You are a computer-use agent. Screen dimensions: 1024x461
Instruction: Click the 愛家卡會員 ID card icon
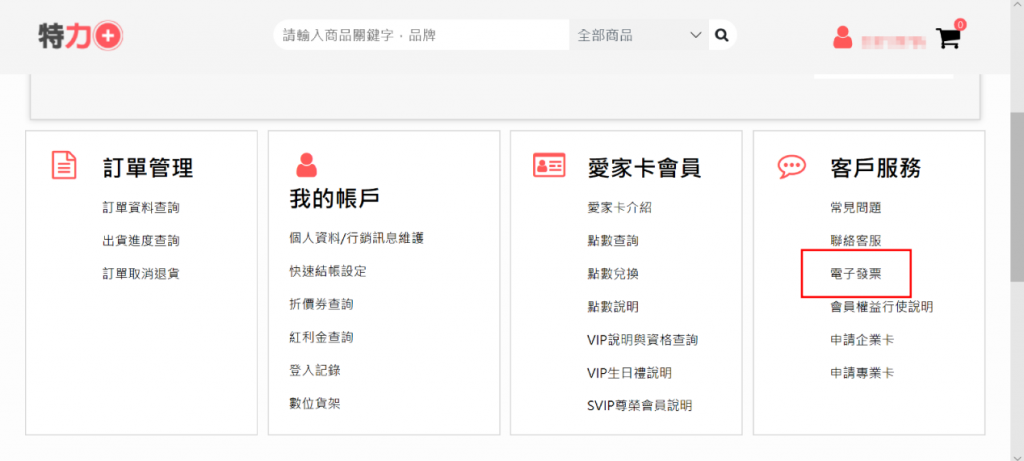[x=549, y=166]
